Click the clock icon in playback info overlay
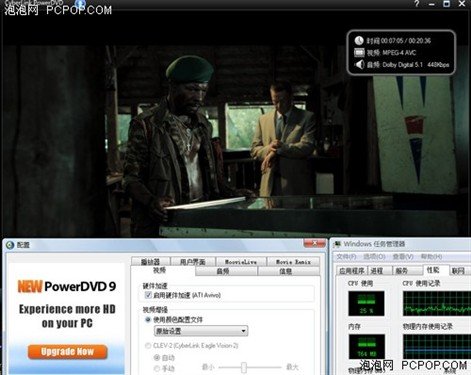471x375 pixels. tap(359, 41)
